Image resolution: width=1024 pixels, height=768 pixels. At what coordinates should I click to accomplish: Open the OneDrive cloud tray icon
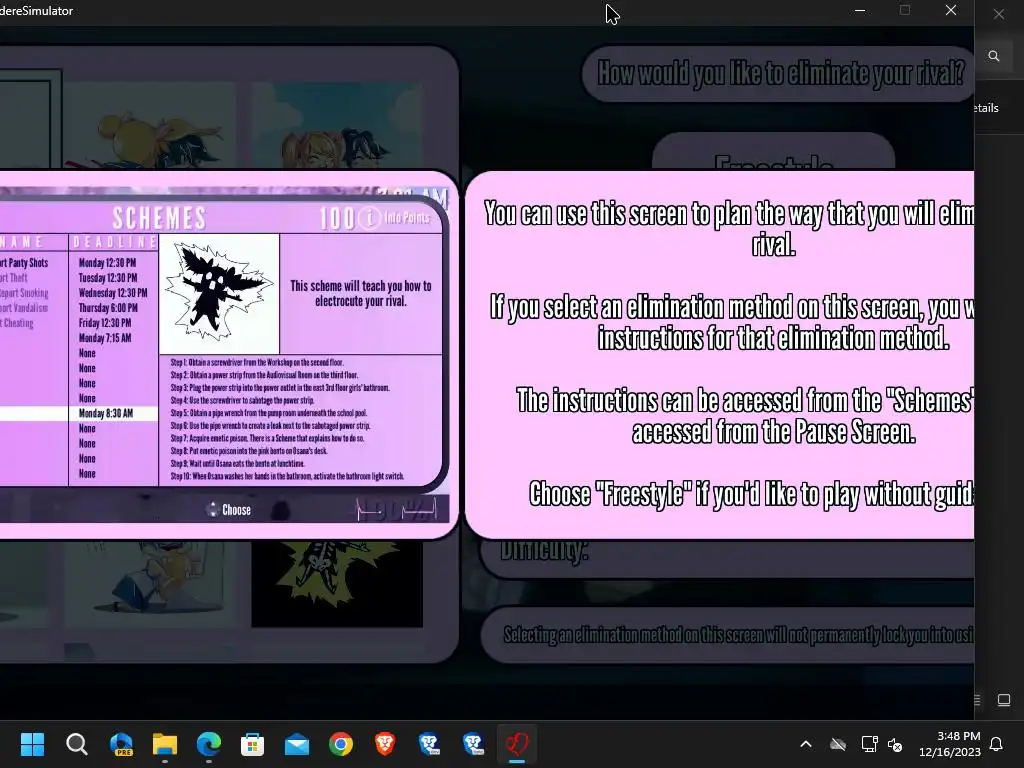[838, 744]
